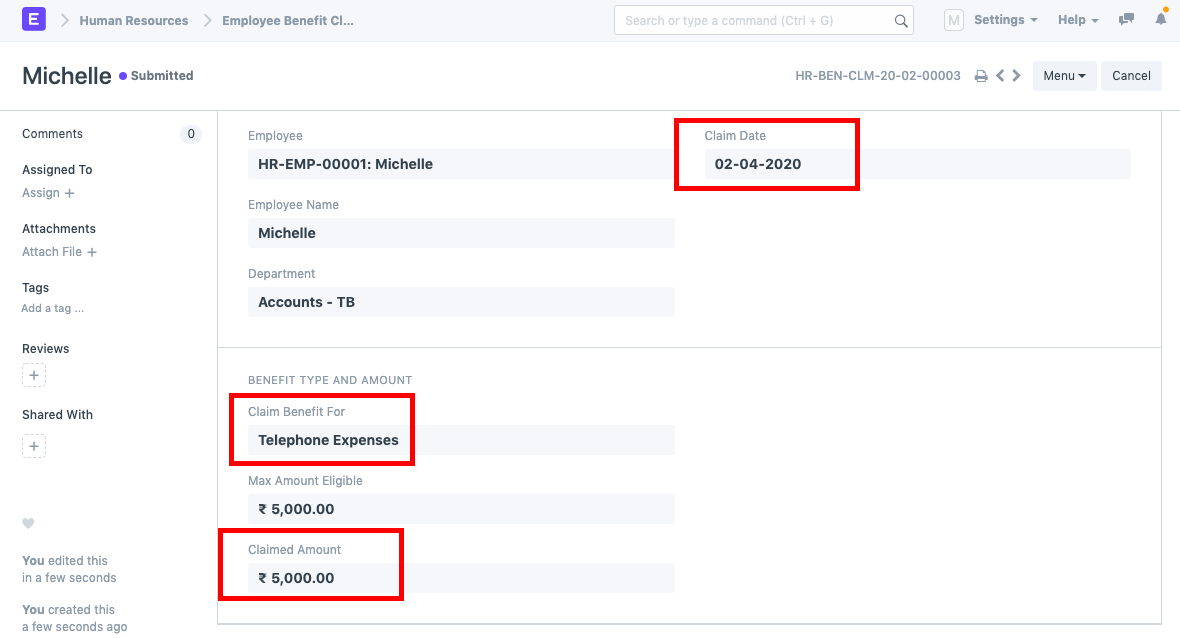Navigate to Human Resources breadcrumb
The image size is (1180, 638).
(134, 20)
